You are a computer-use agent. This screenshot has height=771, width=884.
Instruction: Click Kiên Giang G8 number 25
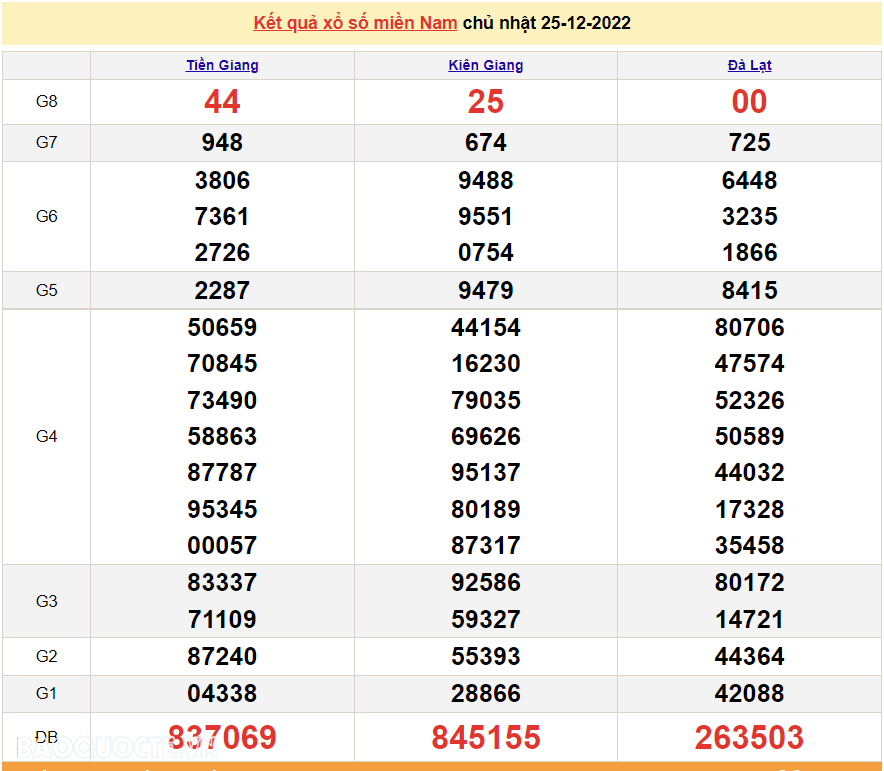pos(486,102)
